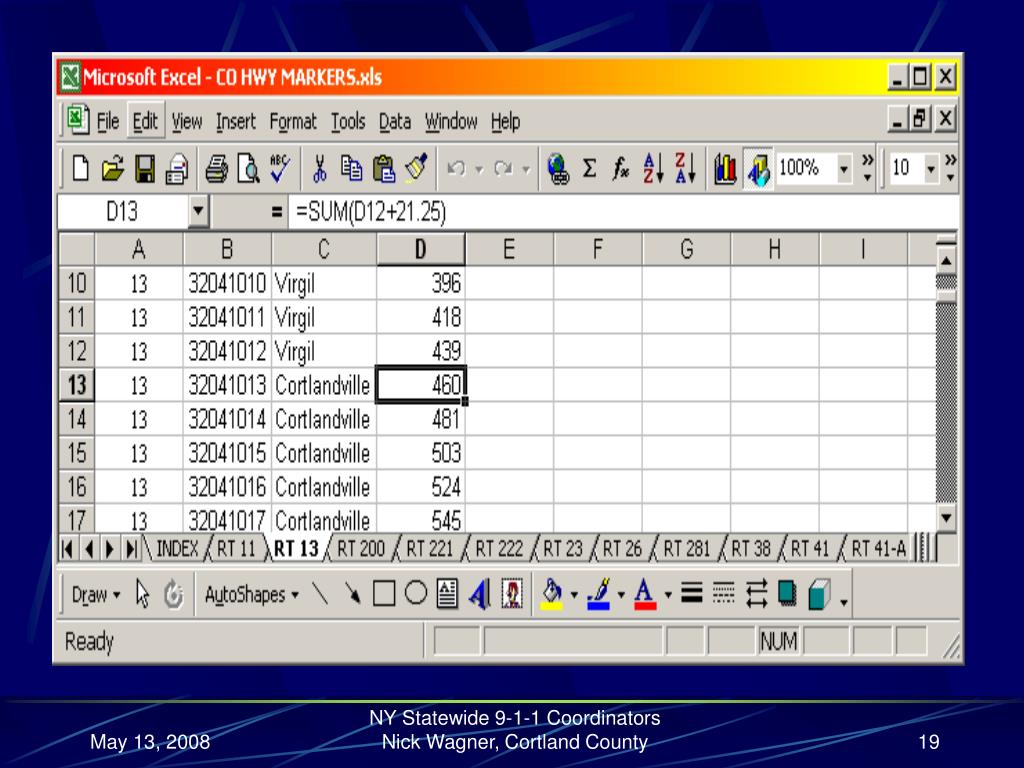1024x768 pixels.
Task: Expand the Line Color dropdown arrow
Action: pyautogui.click(x=620, y=595)
